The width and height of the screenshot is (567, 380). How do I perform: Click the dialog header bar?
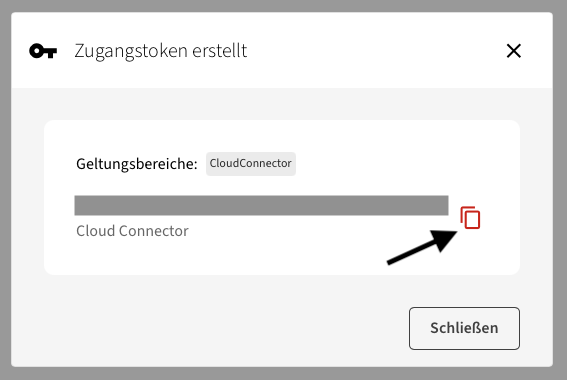(x=282, y=50)
